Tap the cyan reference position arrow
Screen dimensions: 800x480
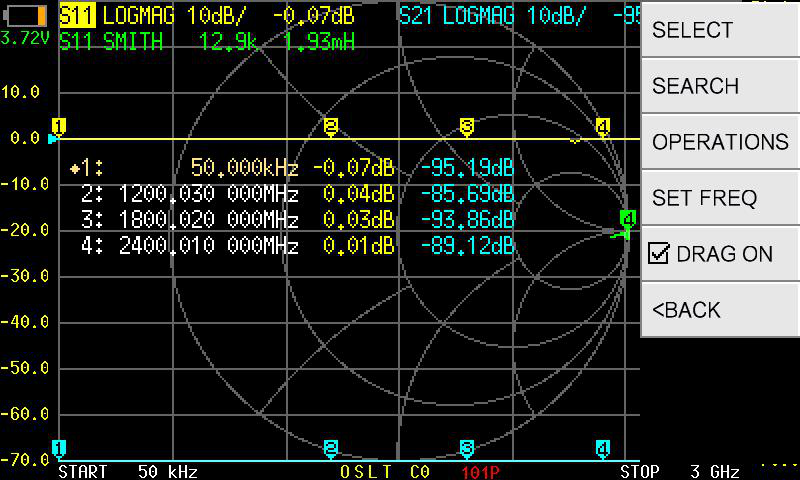(x=53, y=139)
